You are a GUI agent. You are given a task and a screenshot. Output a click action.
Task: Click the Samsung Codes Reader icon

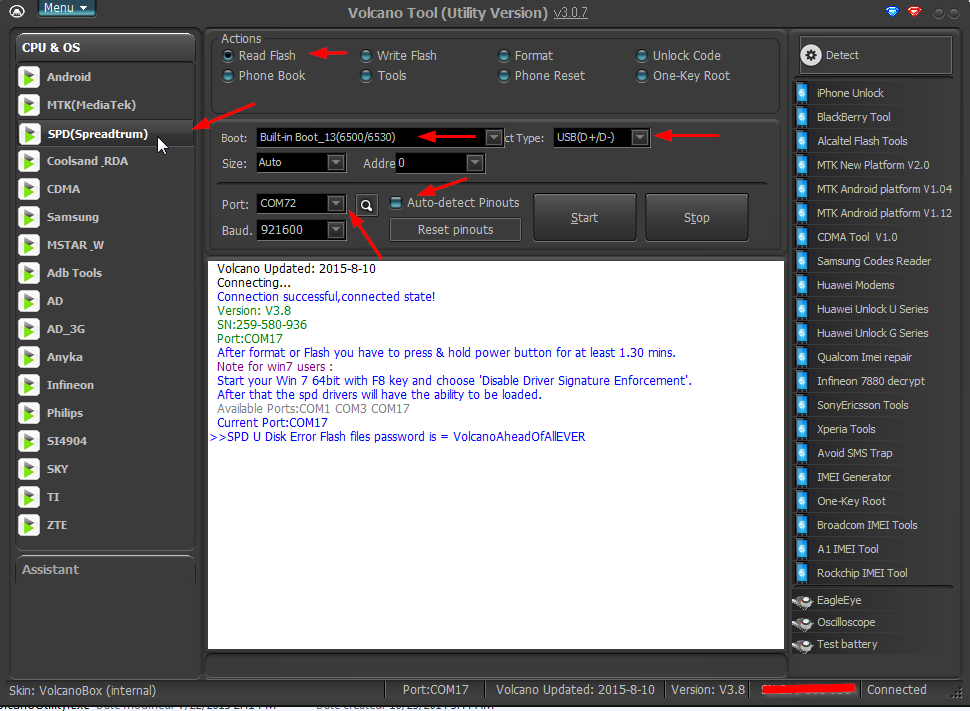pyautogui.click(x=802, y=261)
